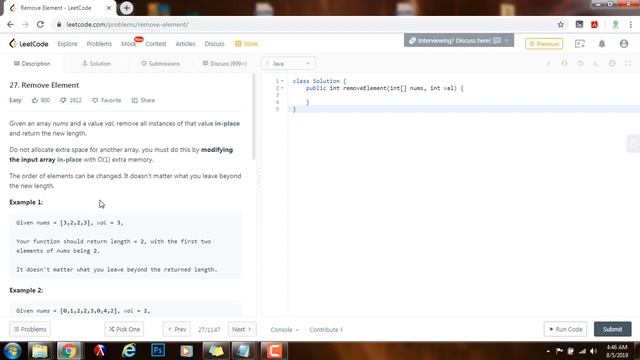640x360 pixels.
Task: Click the braces format code icon
Action: pos(564,64)
